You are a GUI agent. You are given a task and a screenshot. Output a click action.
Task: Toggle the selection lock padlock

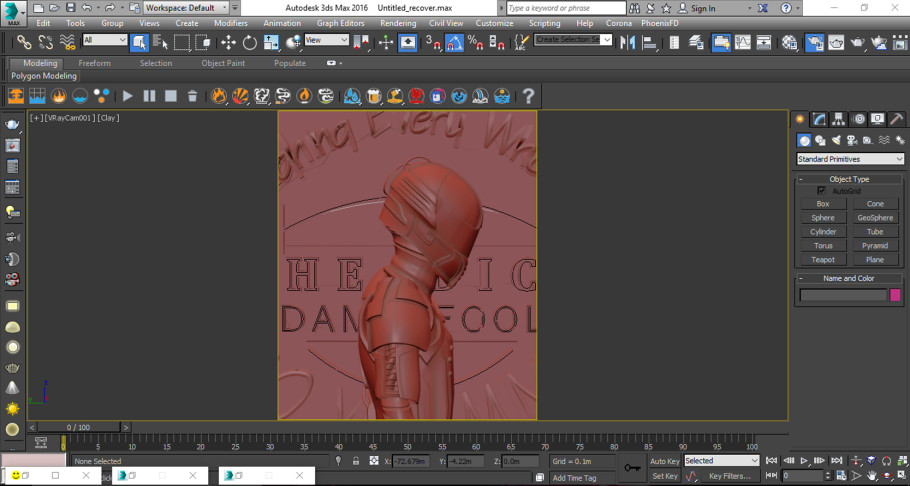356,461
